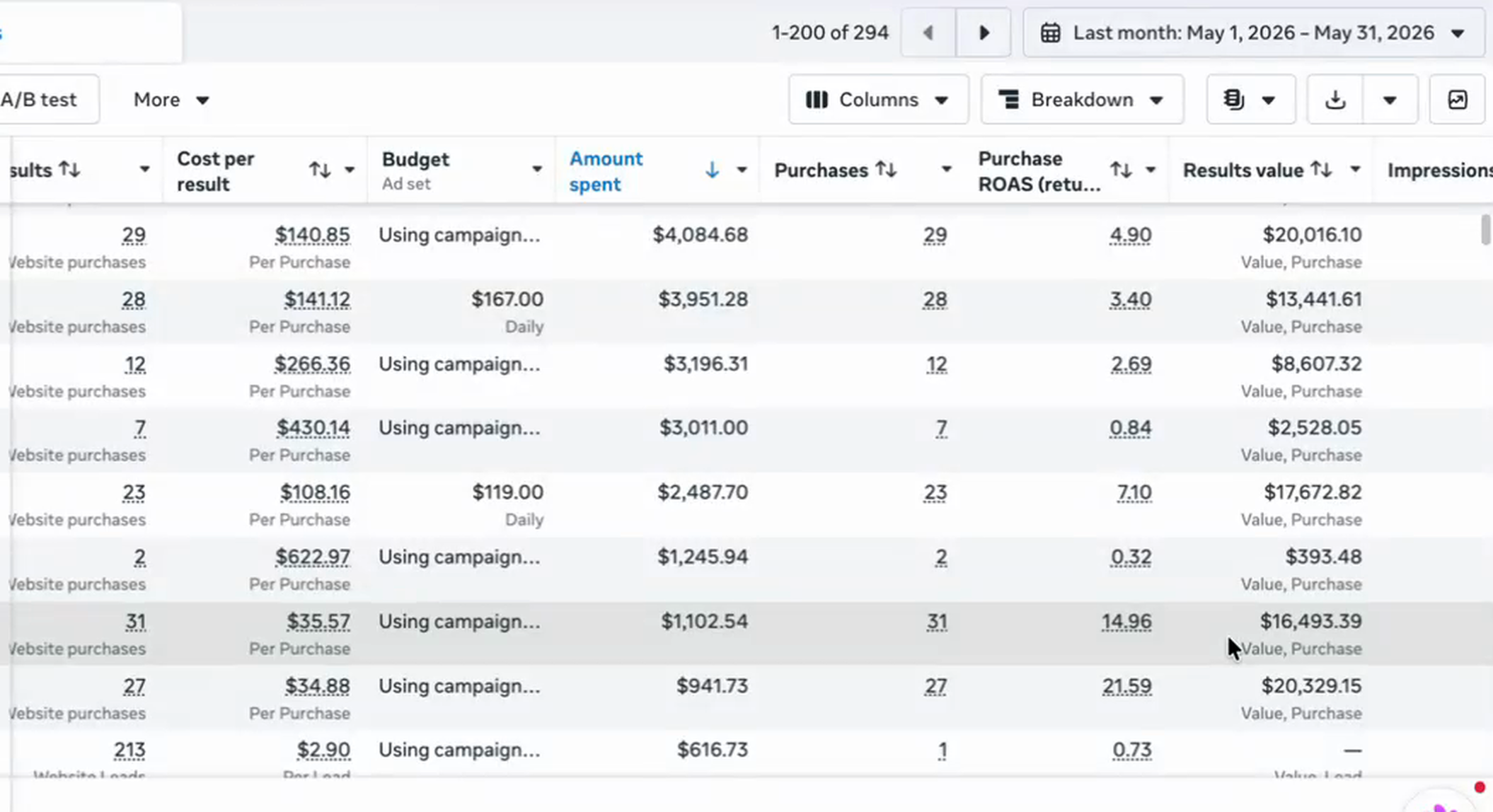The width and height of the screenshot is (1493, 812).
Task: Click ROAS value 21.59
Action: tap(1126, 686)
